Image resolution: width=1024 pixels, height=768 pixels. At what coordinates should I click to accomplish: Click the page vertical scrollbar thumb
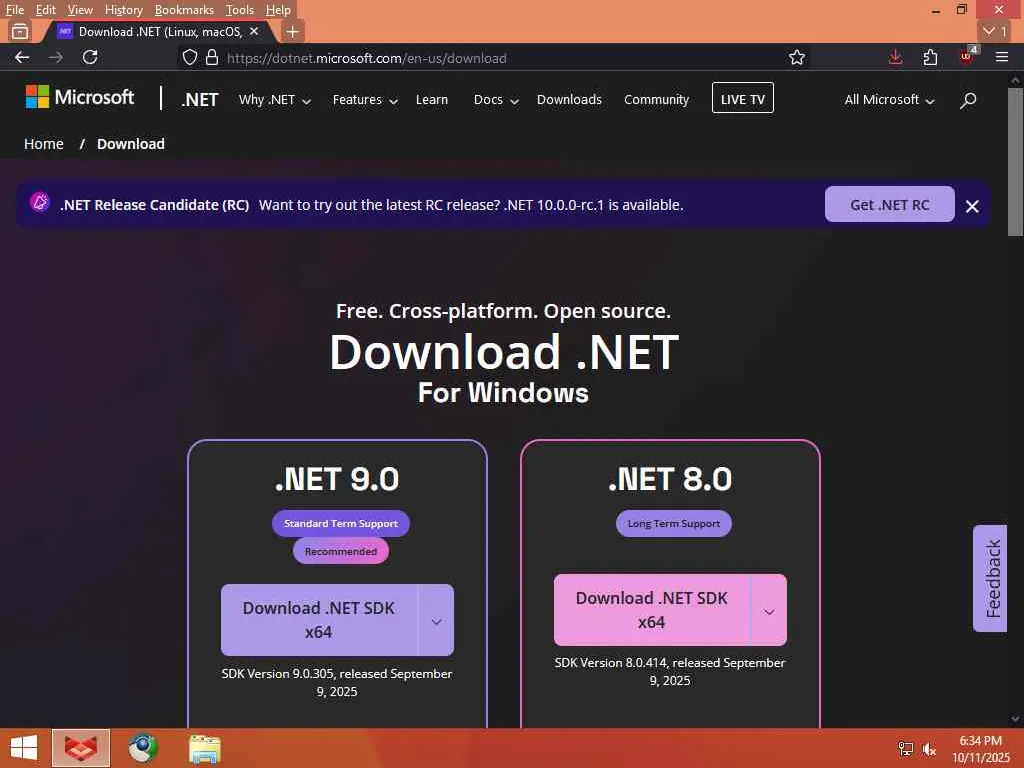click(x=1015, y=162)
